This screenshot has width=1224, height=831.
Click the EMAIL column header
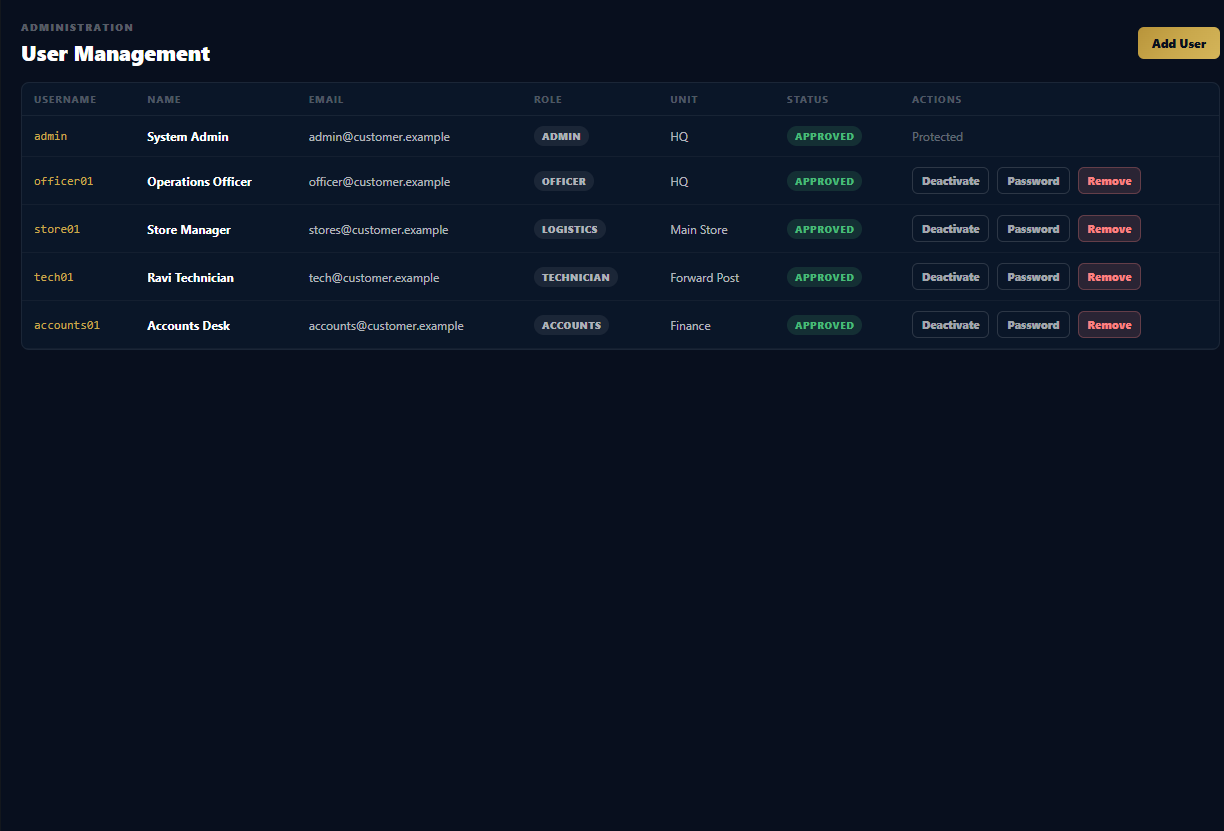(326, 99)
